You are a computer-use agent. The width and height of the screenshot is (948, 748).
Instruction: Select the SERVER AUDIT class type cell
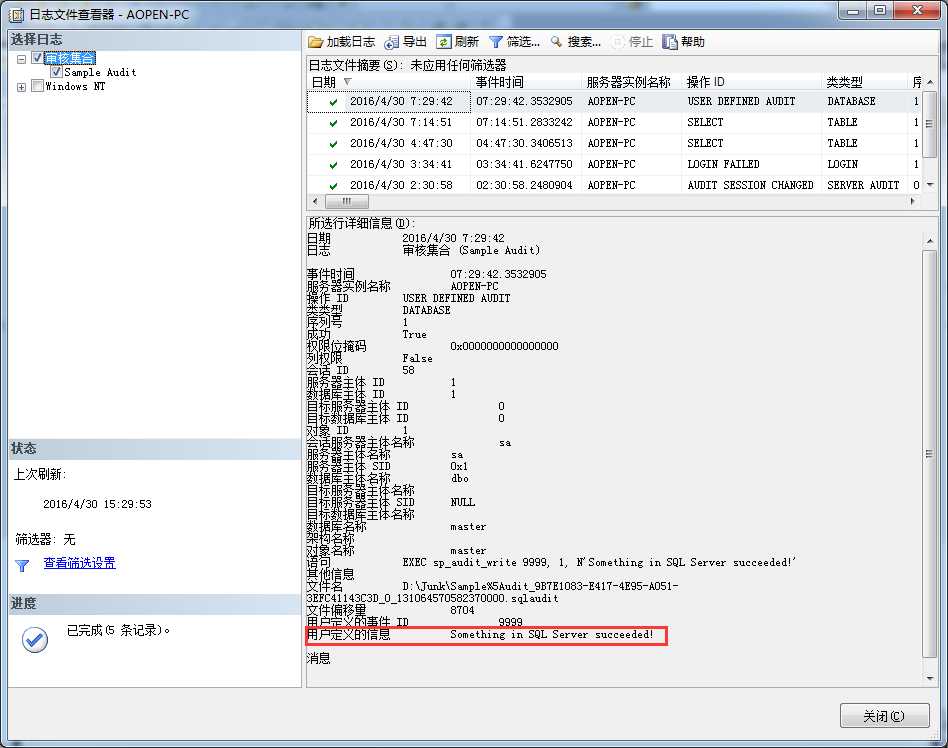(863, 185)
